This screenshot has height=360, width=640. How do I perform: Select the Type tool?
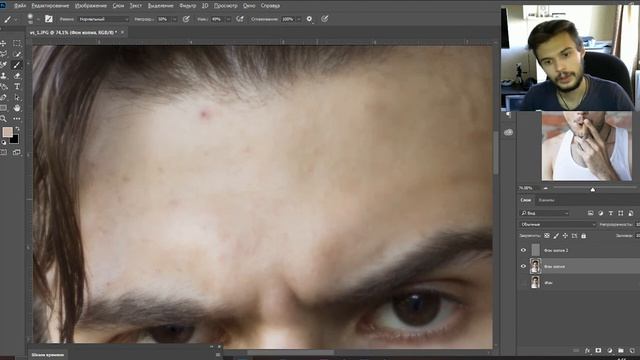point(17,87)
